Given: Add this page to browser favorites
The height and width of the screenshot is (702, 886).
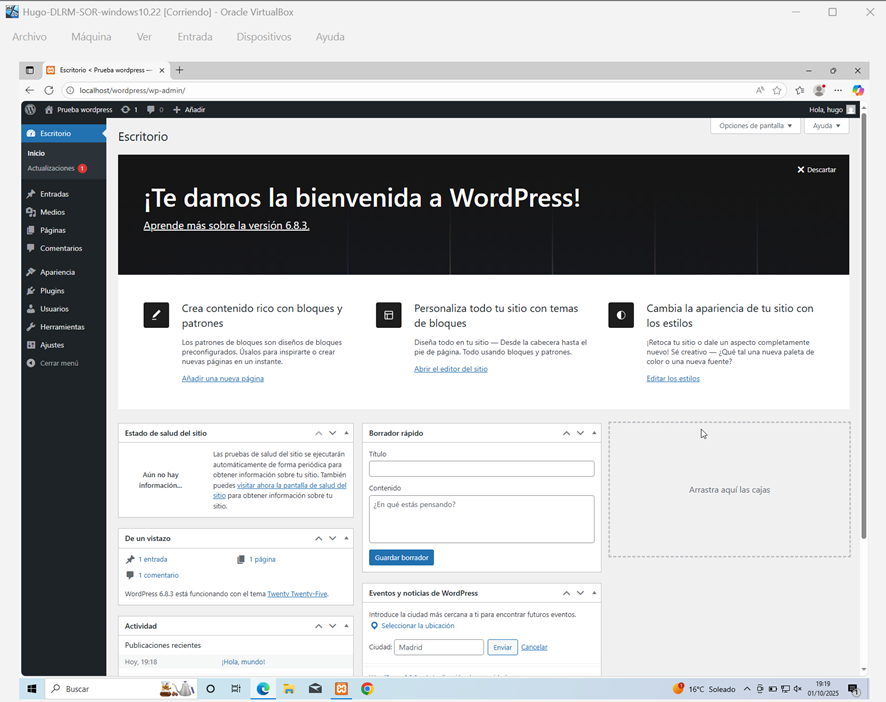Looking at the screenshot, I should pos(777,90).
